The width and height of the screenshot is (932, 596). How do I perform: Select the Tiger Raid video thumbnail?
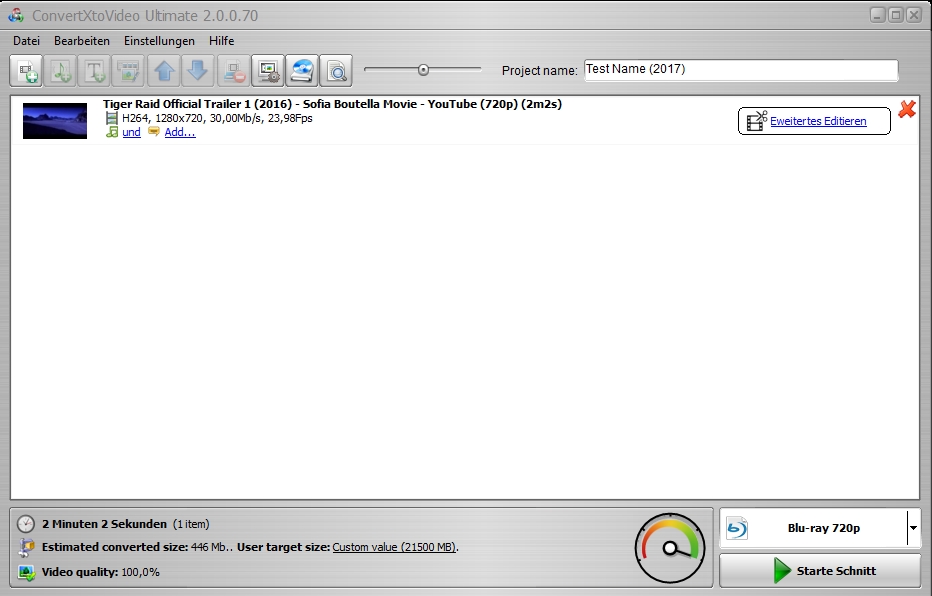[55, 121]
